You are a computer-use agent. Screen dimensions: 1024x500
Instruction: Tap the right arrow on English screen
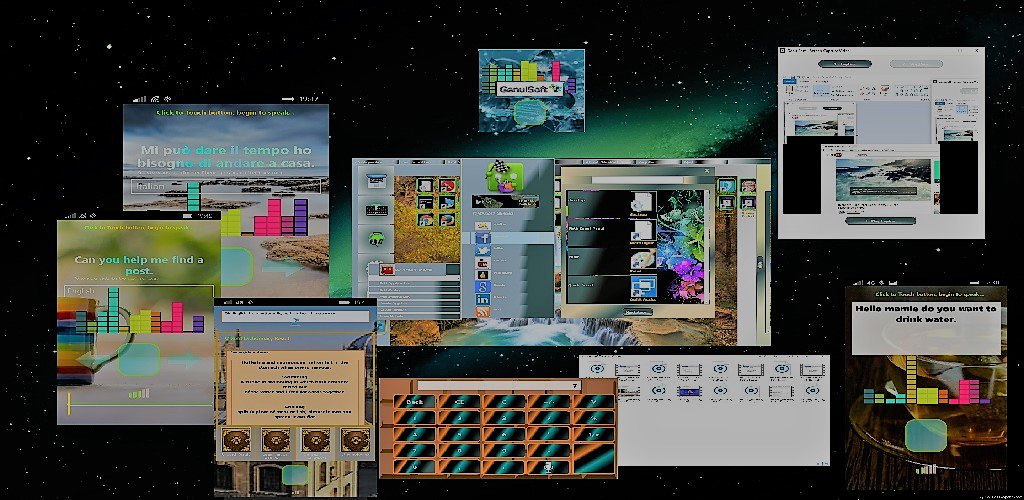pyautogui.click(x=186, y=360)
